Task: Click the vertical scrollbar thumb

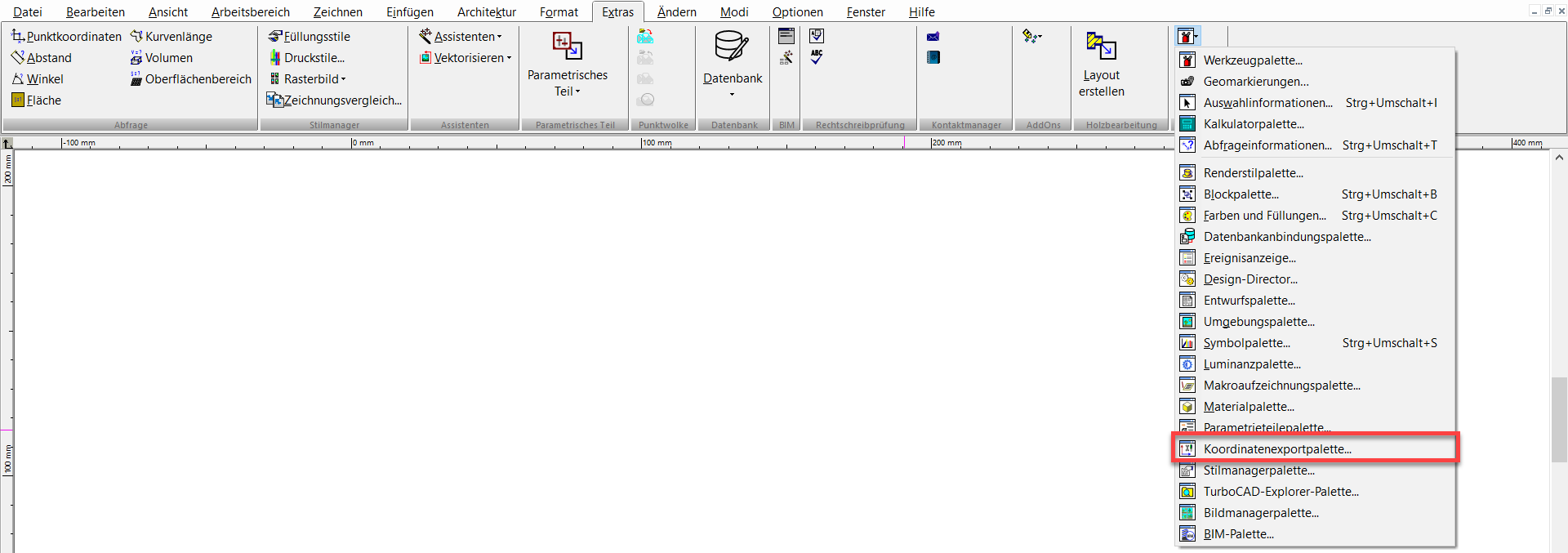Action: tap(1559, 421)
